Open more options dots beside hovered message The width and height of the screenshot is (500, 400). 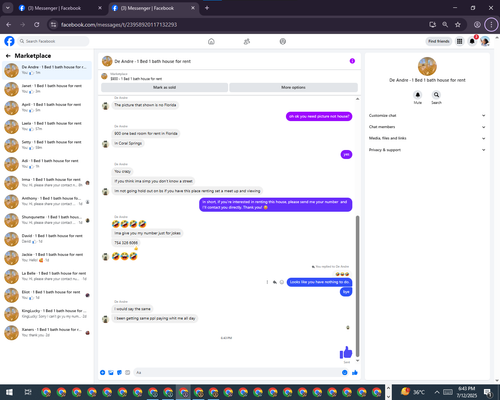pos(267,282)
